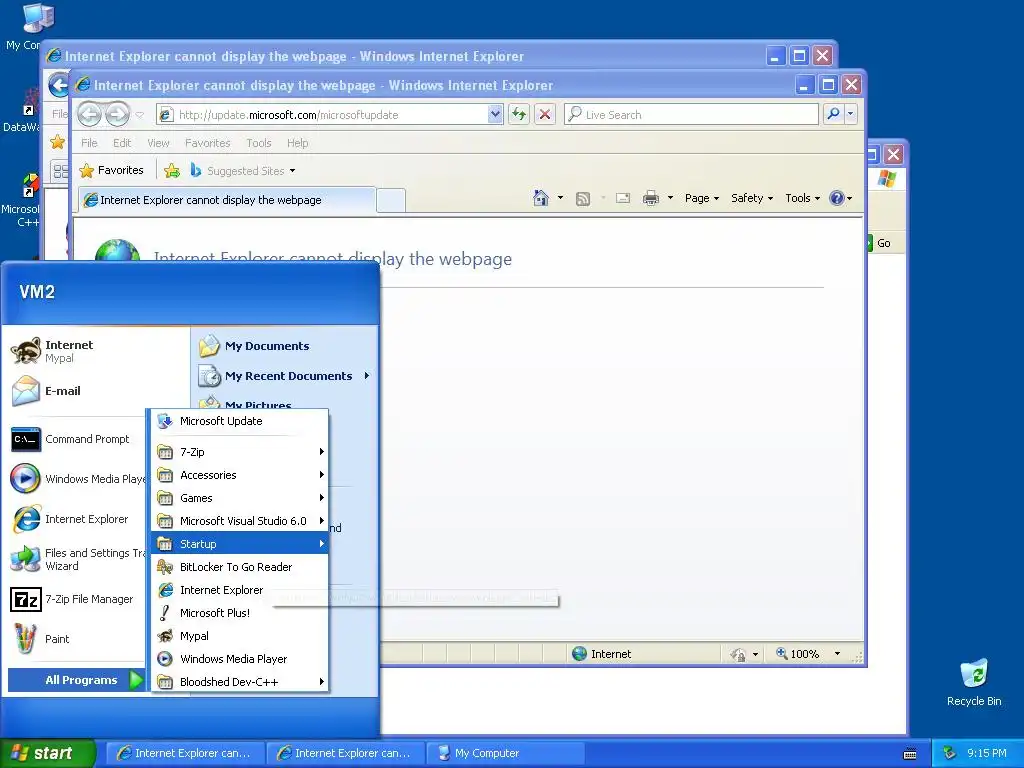Open a new blank IE tab

coord(391,200)
